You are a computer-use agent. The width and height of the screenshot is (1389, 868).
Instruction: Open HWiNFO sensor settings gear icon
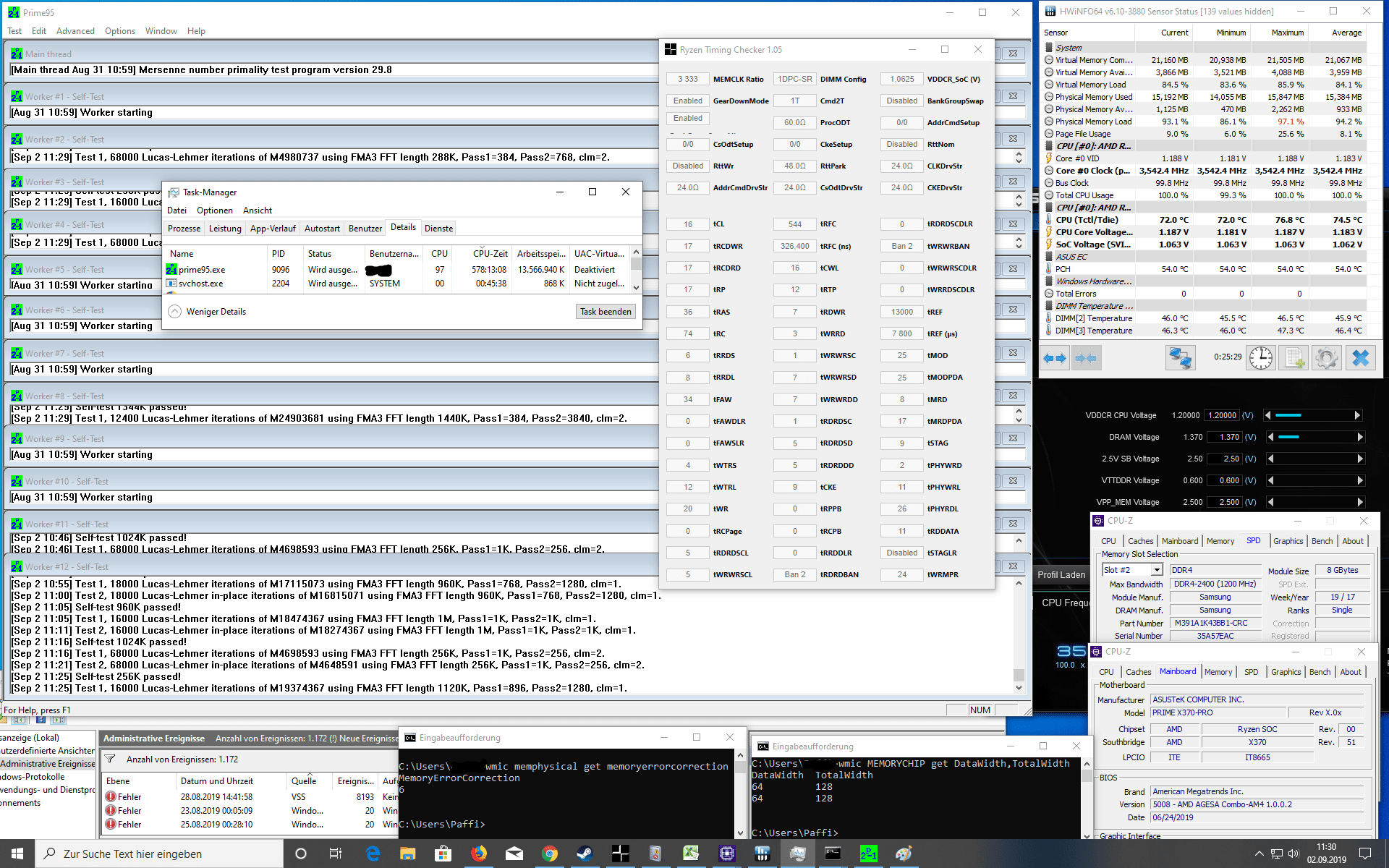(x=1327, y=358)
